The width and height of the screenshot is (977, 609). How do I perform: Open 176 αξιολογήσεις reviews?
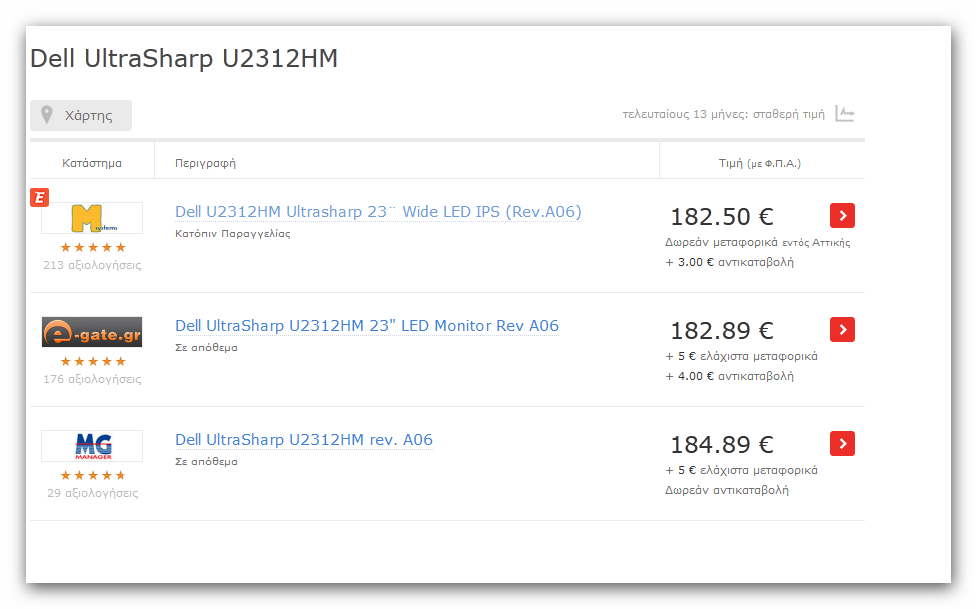(x=92, y=379)
